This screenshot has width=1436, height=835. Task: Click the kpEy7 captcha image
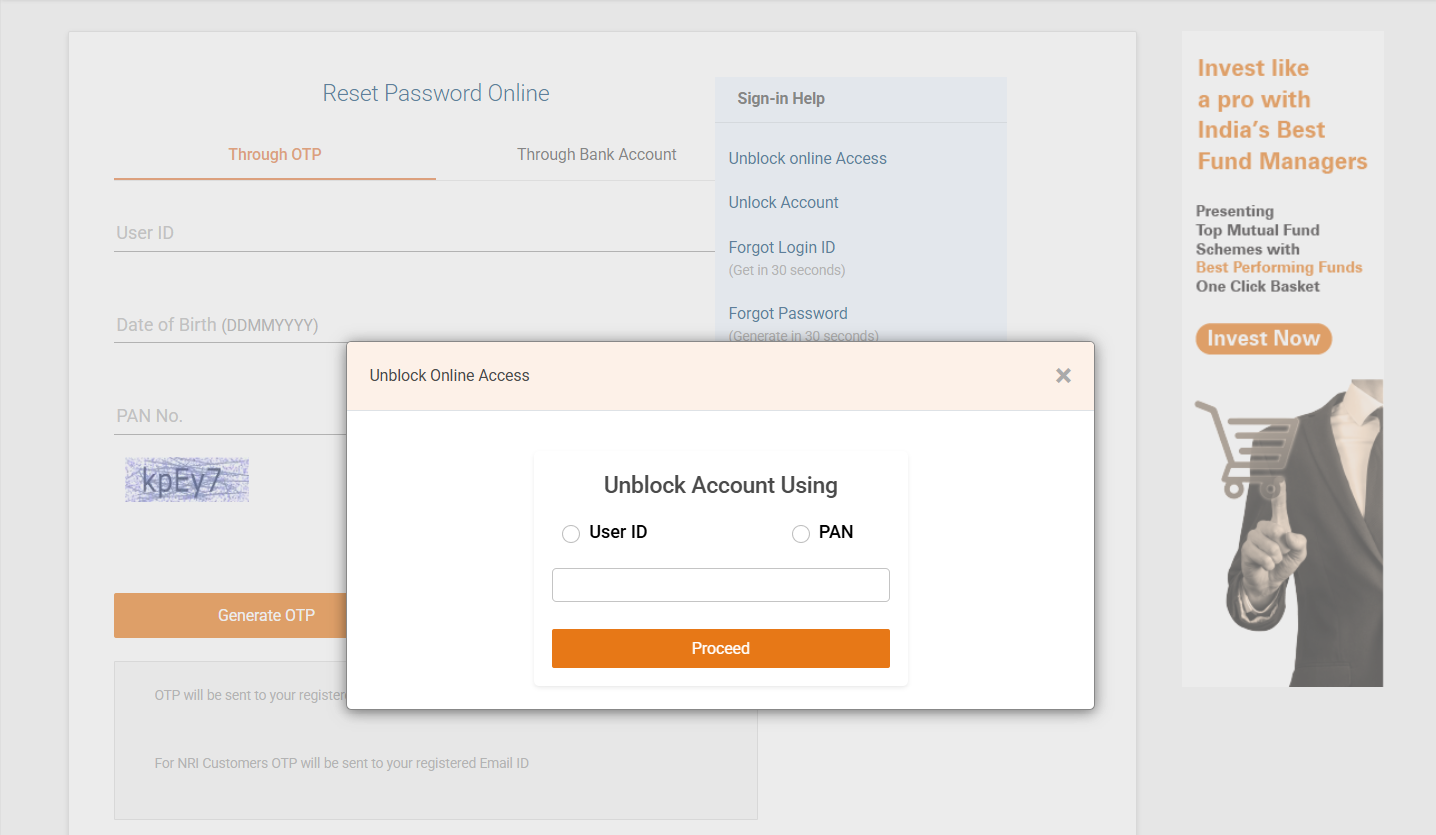[187, 480]
